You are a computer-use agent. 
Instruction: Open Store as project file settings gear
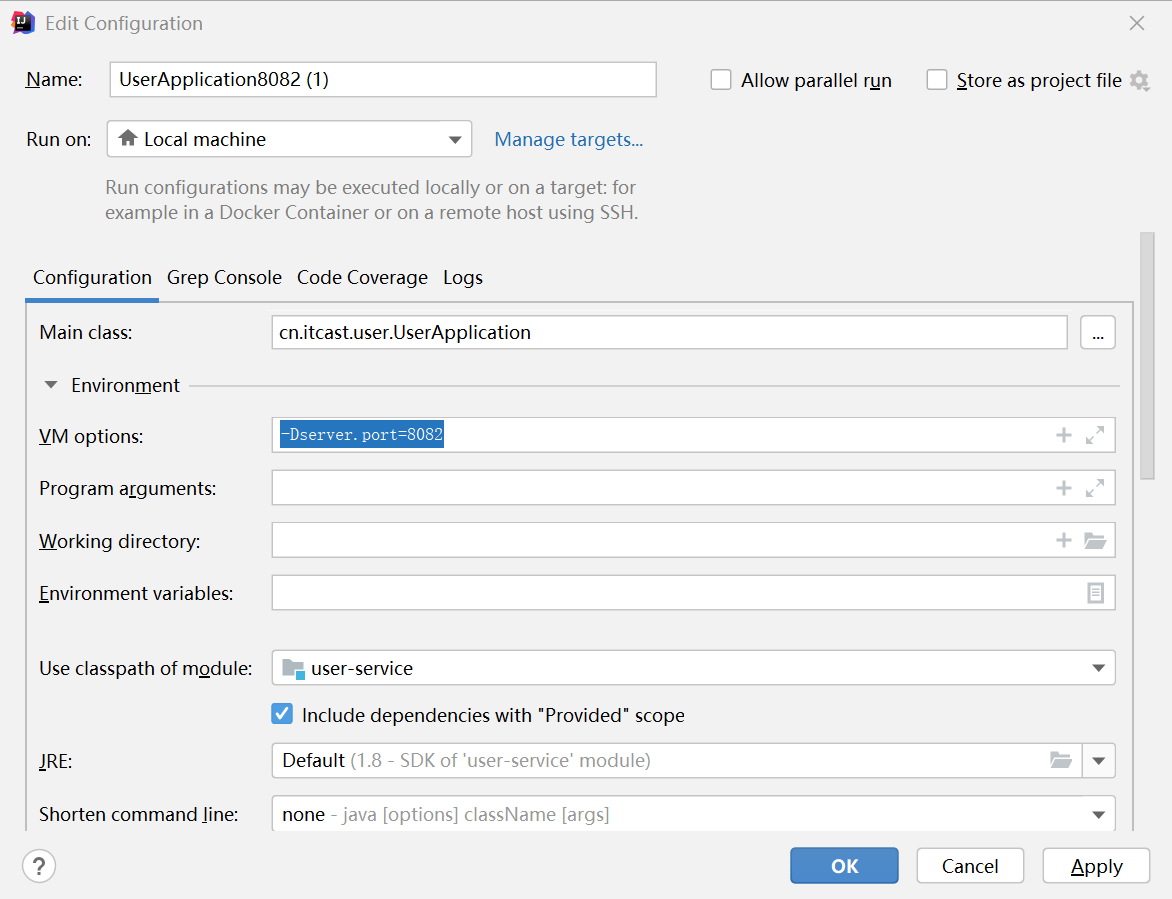pyautogui.click(x=1139, y=81)
